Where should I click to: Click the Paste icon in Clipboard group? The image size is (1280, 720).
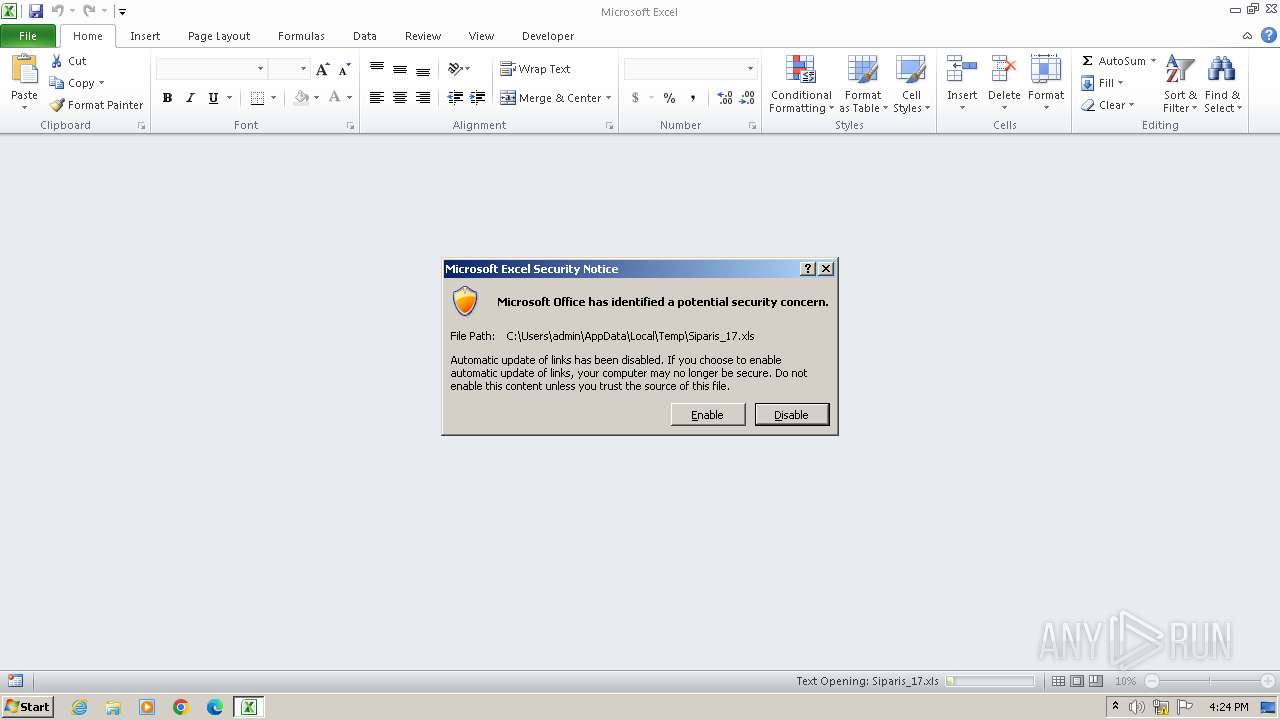[x=24, y=70]
